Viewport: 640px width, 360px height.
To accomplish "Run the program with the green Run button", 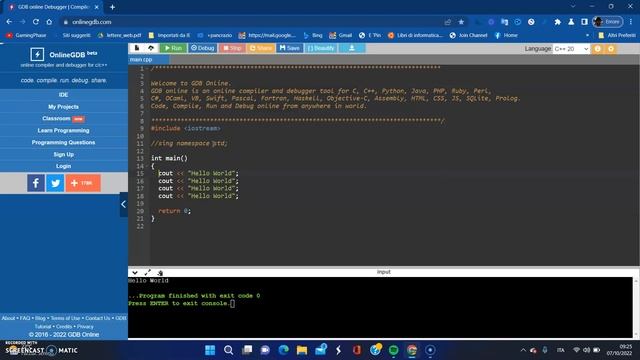I will 173,48.
